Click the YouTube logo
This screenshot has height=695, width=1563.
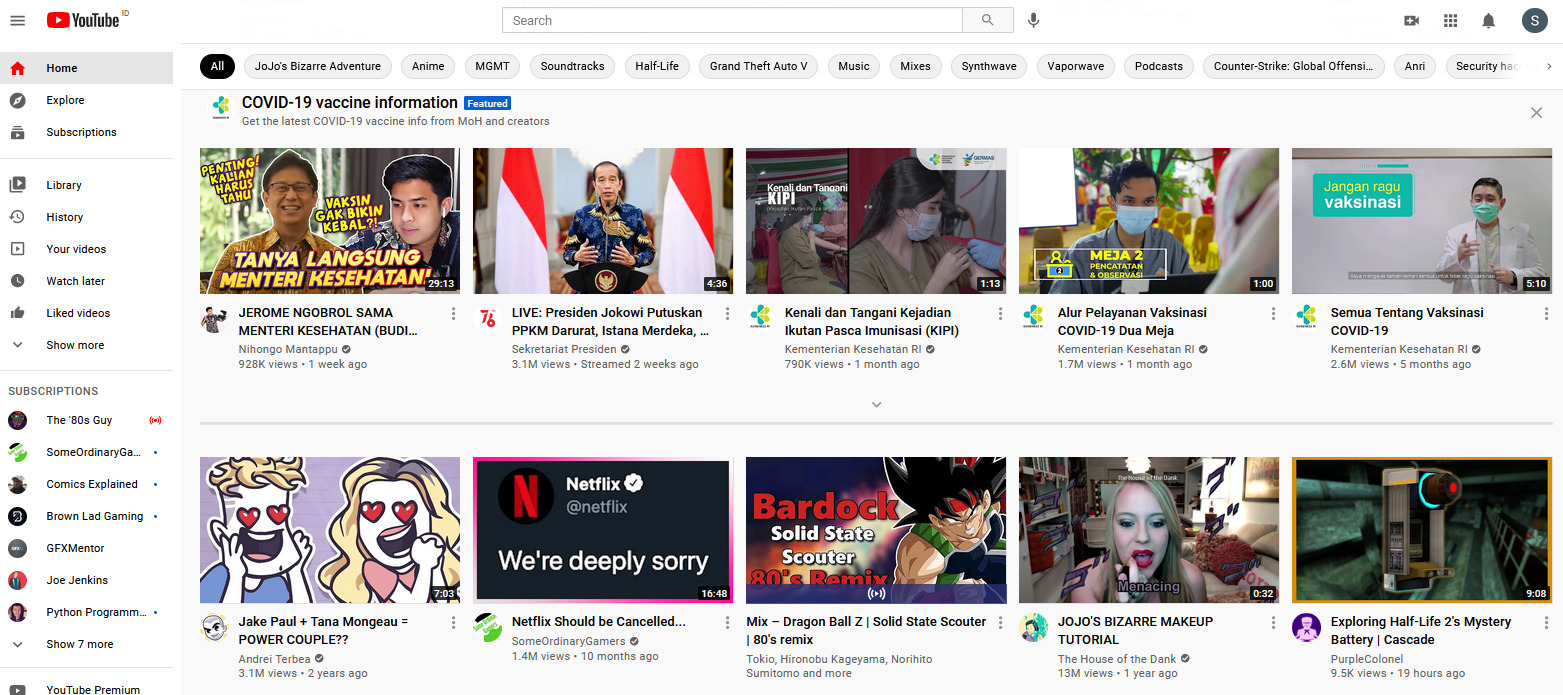(x=83, y=20)
